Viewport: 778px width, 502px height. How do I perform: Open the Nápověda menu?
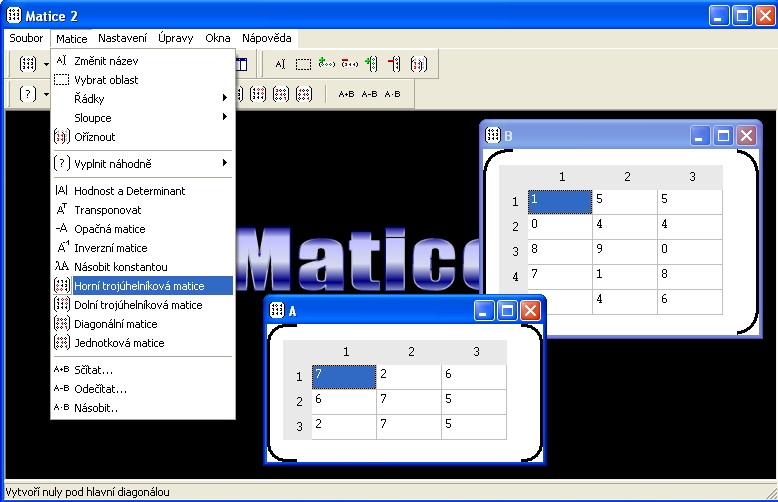267,38
